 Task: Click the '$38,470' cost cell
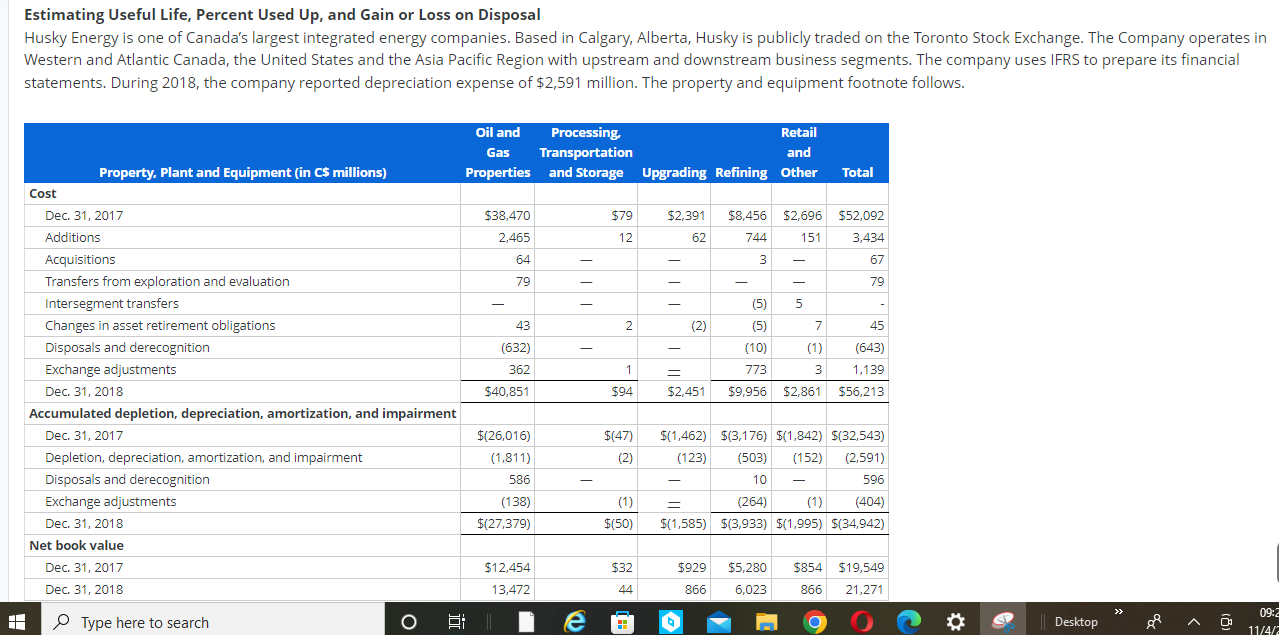click(507, 215)
